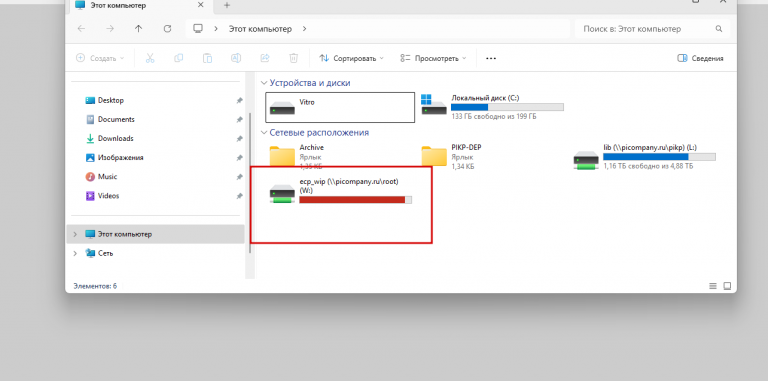Open the three-dots more options menu
Screen dimensions: 768x381
[491, 58]
